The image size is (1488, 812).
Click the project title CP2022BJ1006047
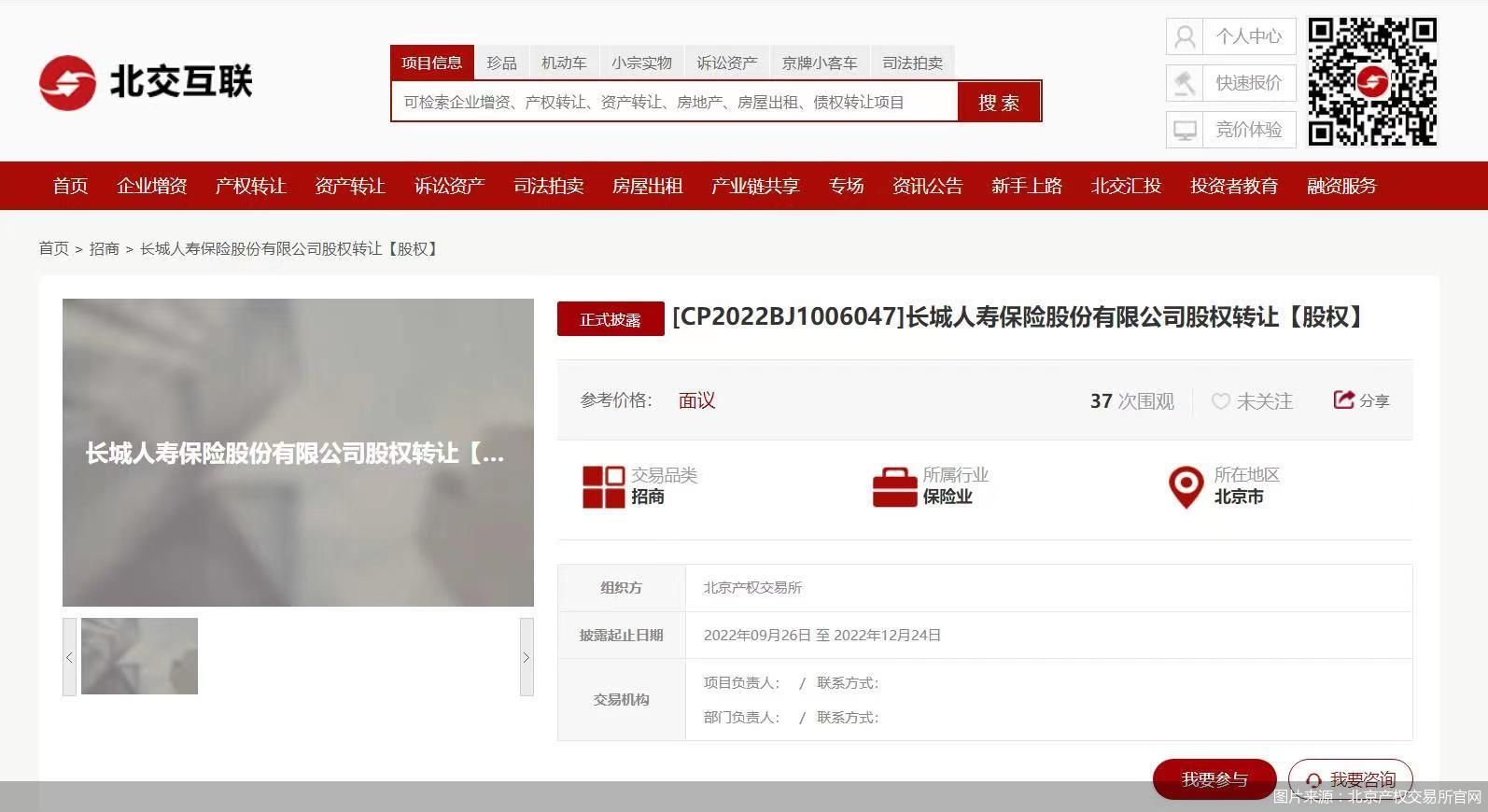(x=1018, y=317)
